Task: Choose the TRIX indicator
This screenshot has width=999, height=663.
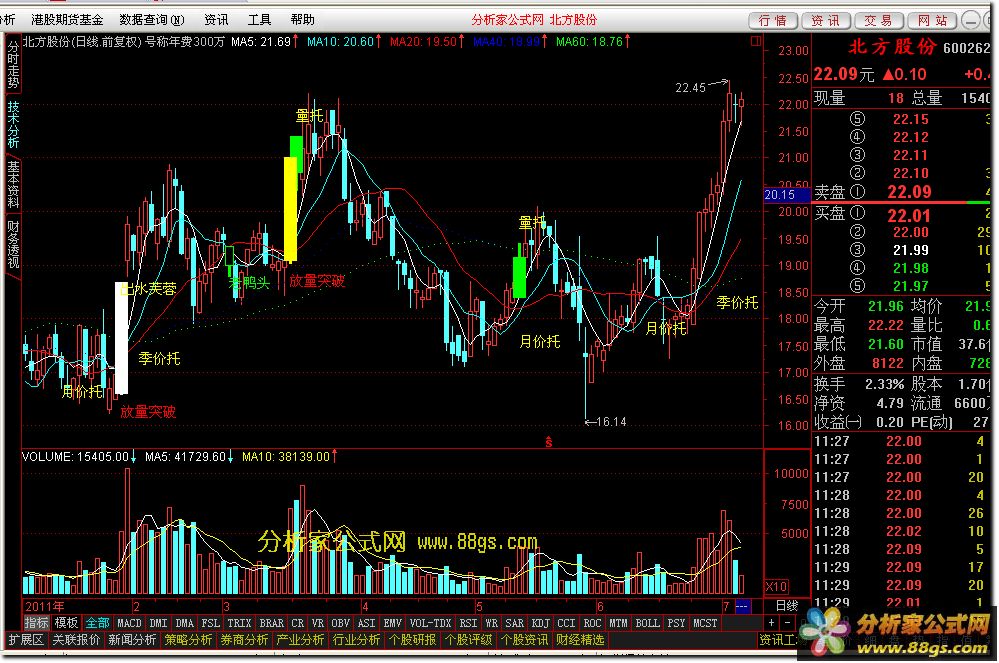Action: click(239, 623)
